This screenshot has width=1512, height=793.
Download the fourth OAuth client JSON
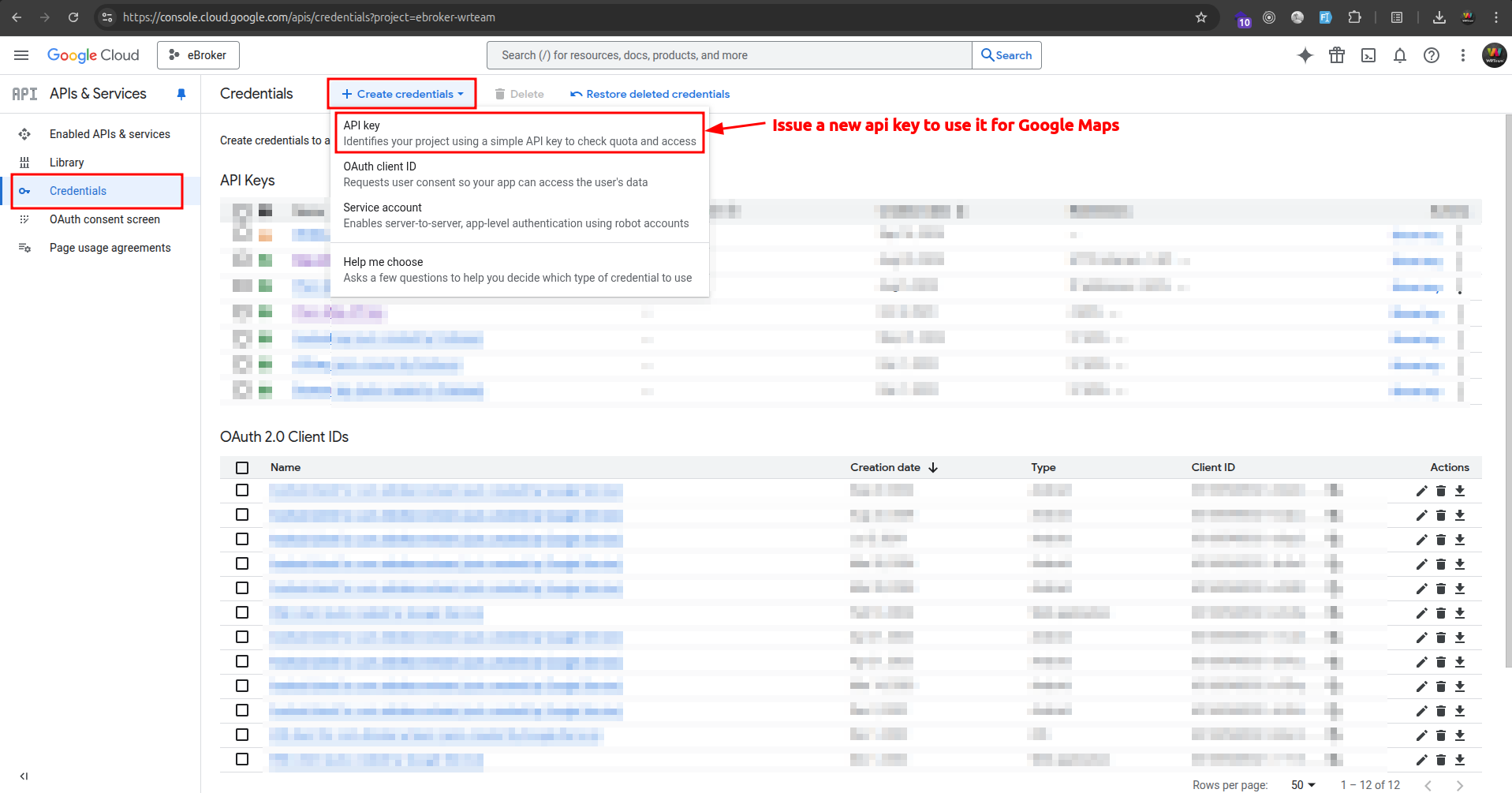point(1460,564)
